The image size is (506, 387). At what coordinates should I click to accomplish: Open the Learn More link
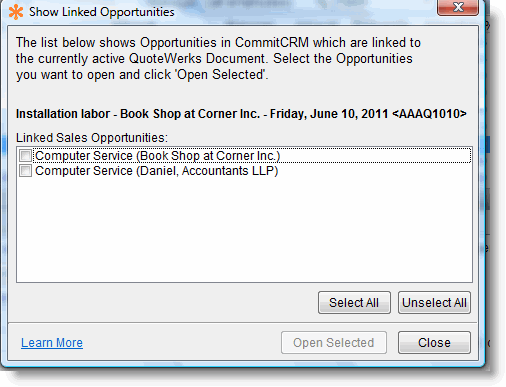[52, 343]
